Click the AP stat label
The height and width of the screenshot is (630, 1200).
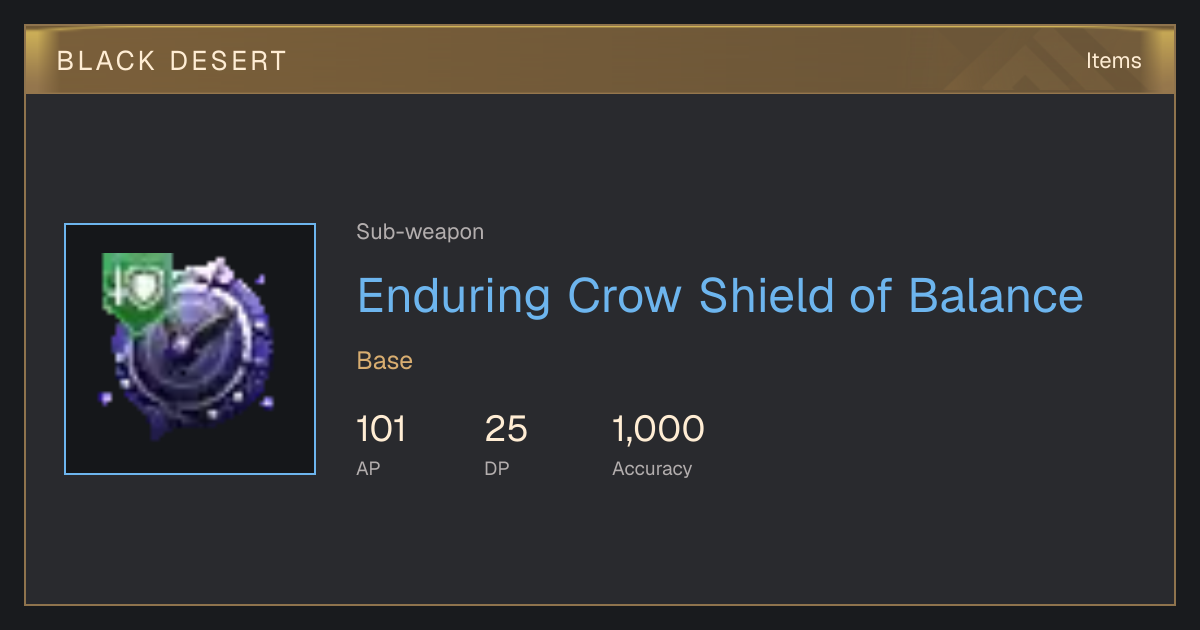click(x=368, y=469)
